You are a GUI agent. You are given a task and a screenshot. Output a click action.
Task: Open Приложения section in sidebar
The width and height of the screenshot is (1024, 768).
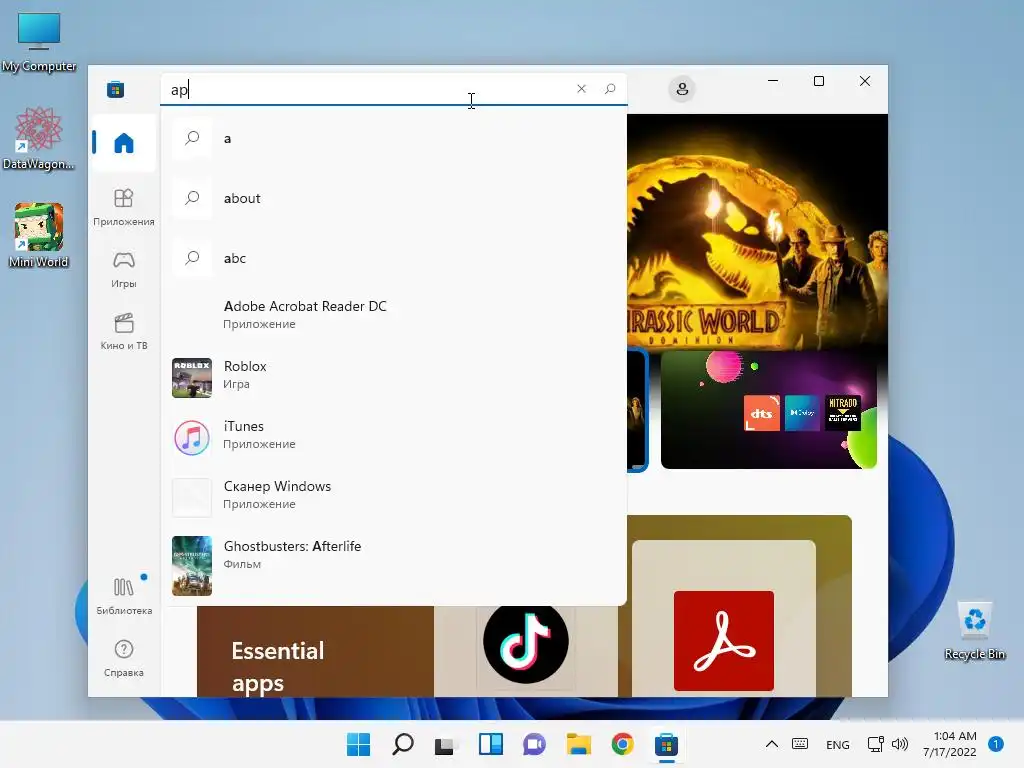pyautogui.click(x=123, y=207)
